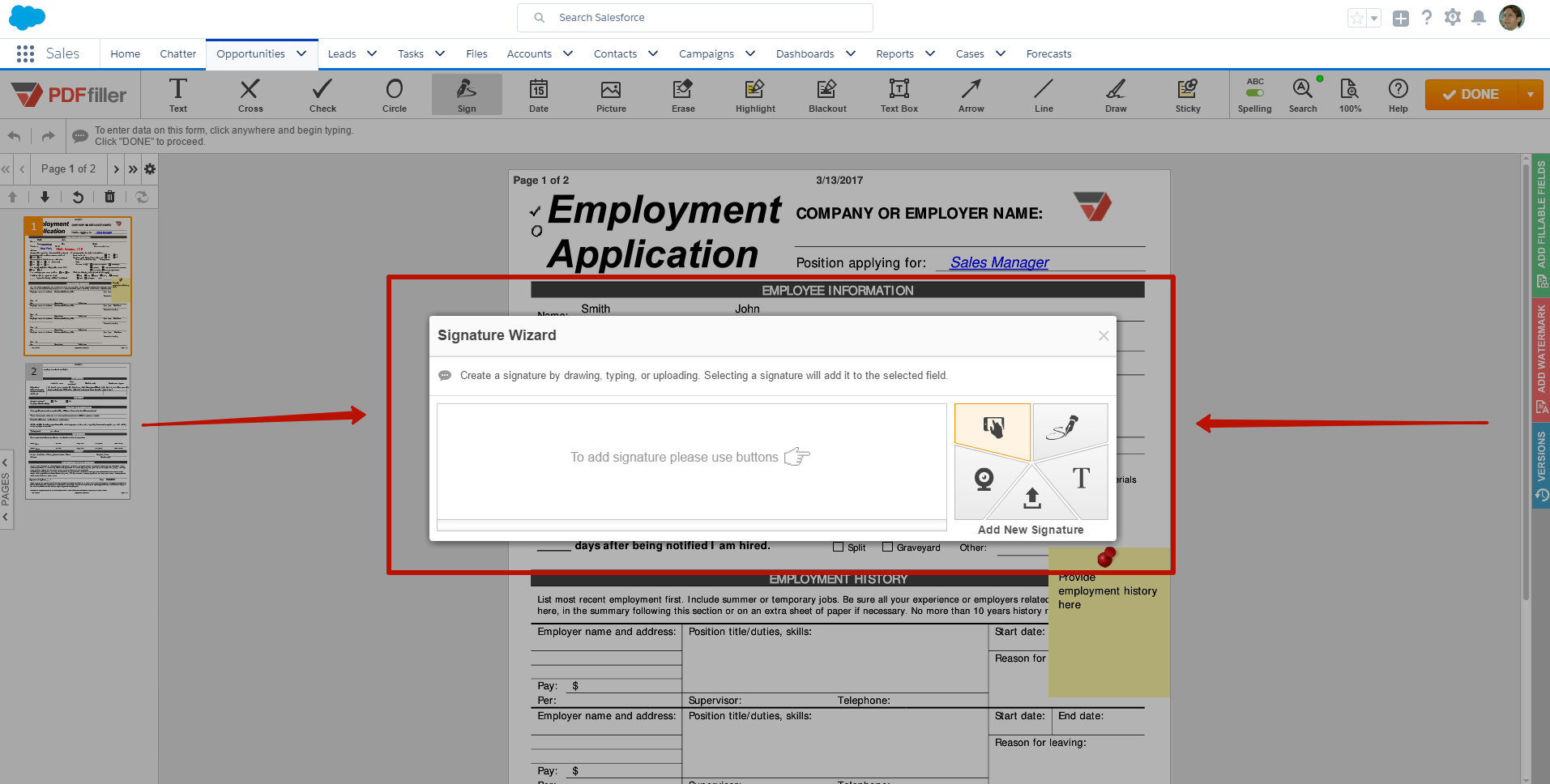Open Salesforce setup gear
This screenshot has width=1550, height=784.
click(x=1453, y=17)
